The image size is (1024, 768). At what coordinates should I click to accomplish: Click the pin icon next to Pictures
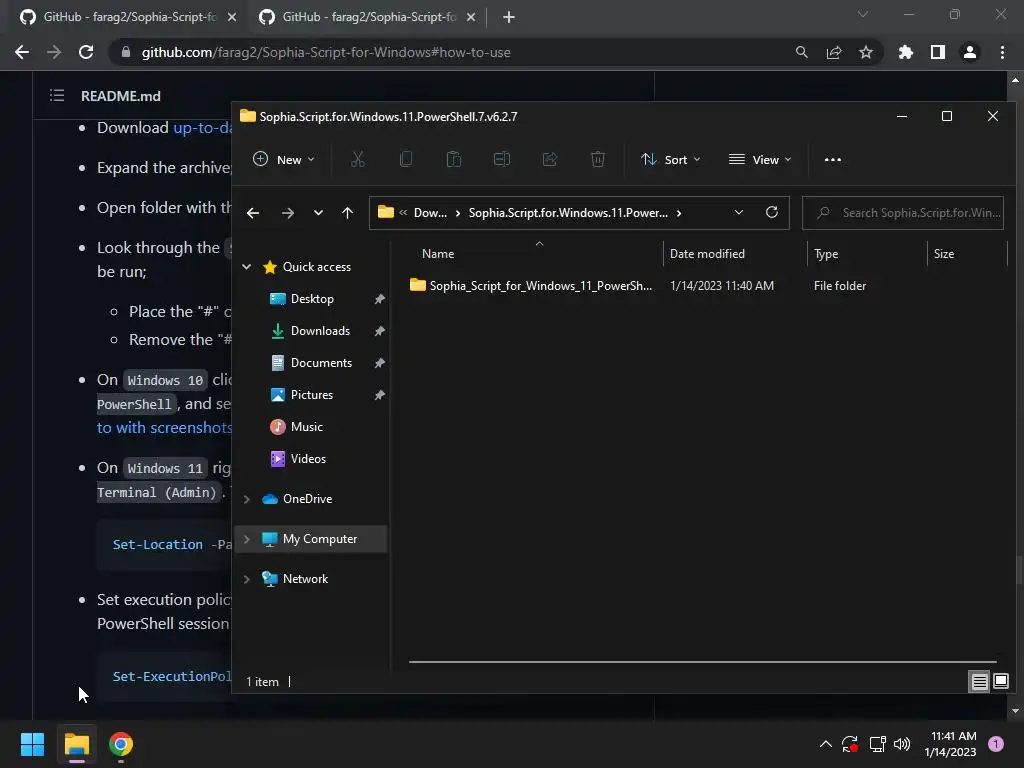[379, 395]
